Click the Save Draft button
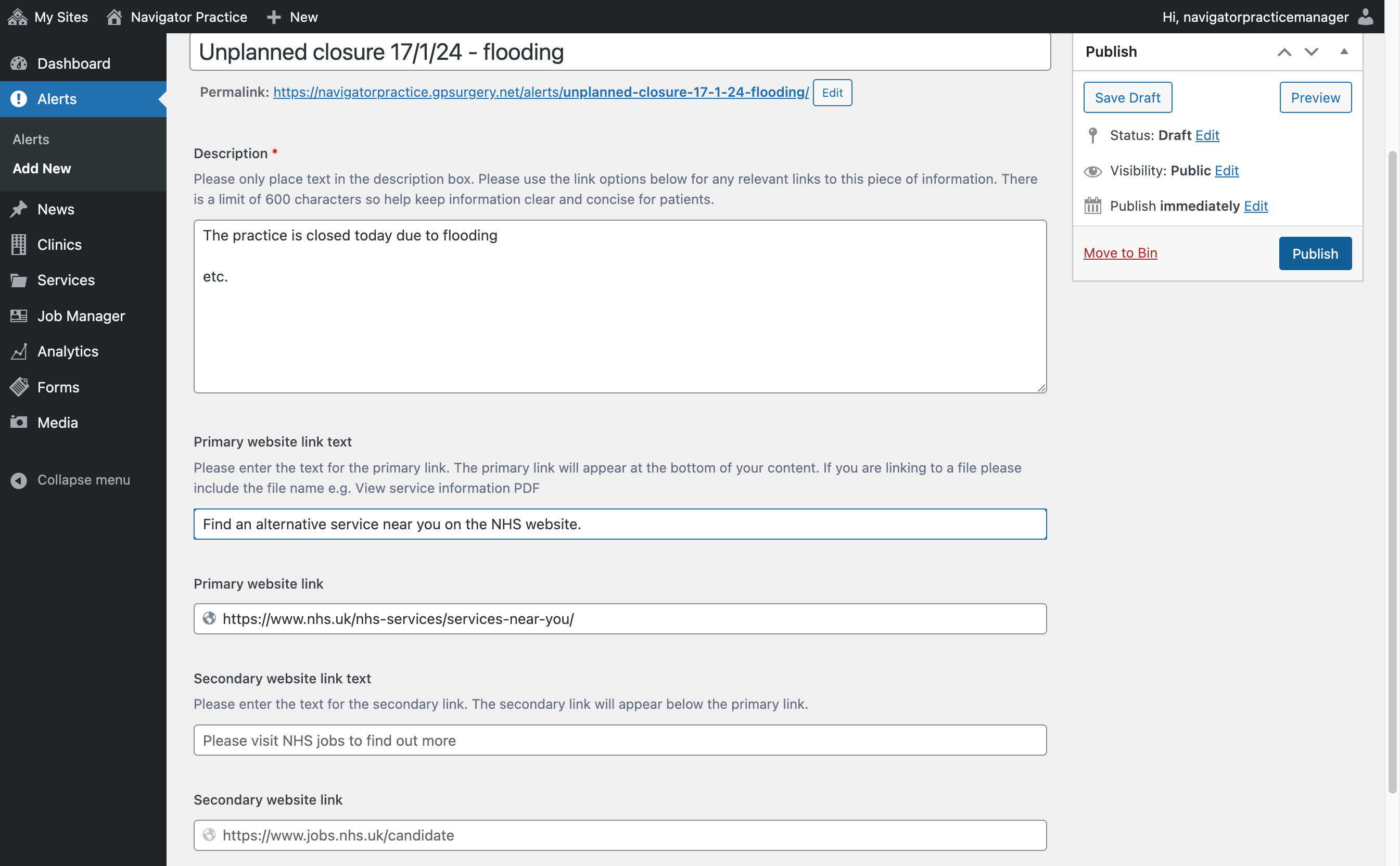This screenshot has height=866, width=1400. [1127, 97]
